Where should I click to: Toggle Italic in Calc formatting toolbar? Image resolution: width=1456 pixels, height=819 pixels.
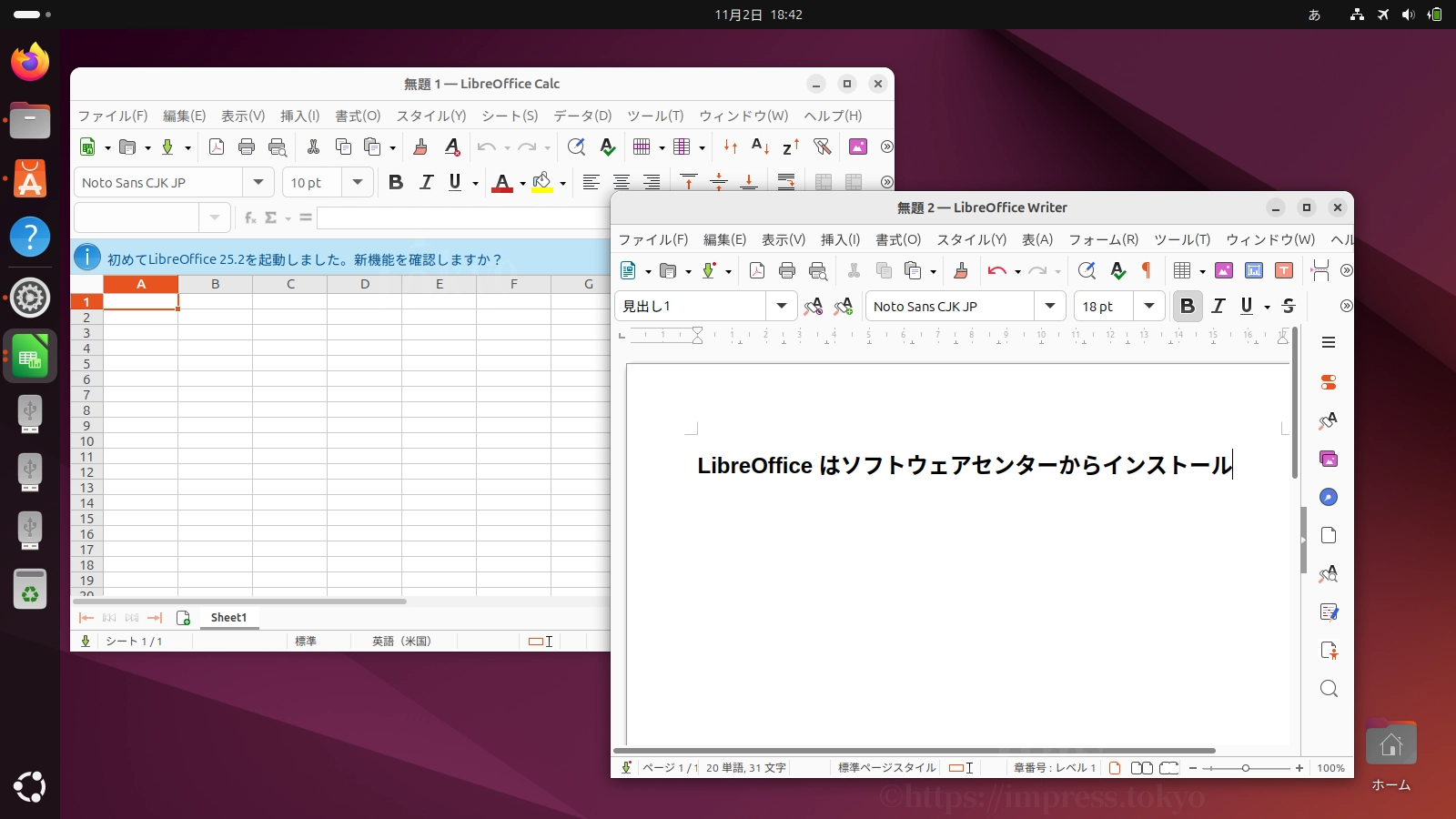coord(426,182)
